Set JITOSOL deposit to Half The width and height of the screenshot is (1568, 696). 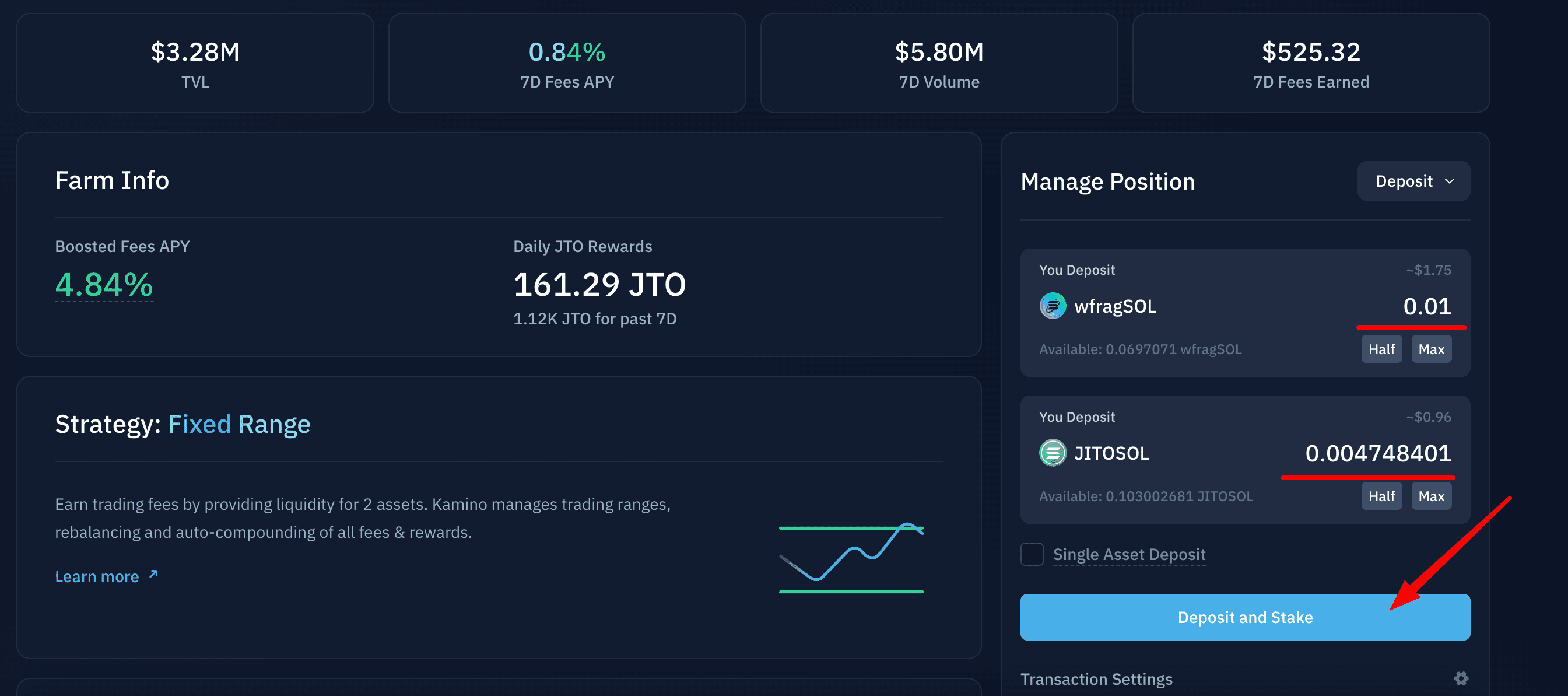1381,496
